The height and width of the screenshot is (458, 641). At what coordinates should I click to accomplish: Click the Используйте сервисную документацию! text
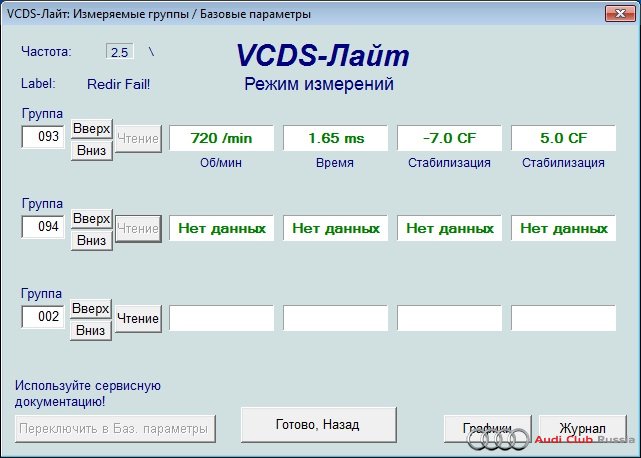click(88, 393)
